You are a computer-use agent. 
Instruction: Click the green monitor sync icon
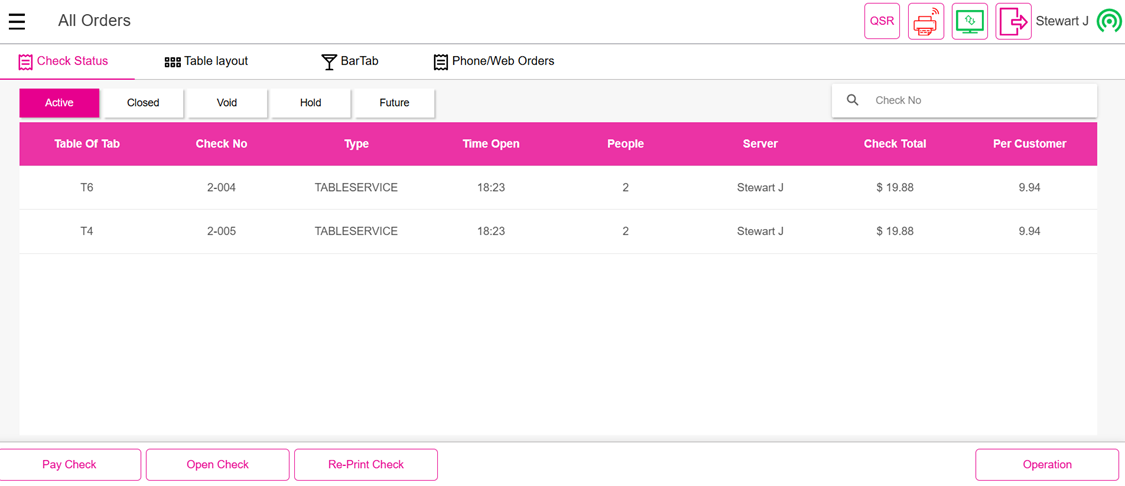click(x=969, y=21)
